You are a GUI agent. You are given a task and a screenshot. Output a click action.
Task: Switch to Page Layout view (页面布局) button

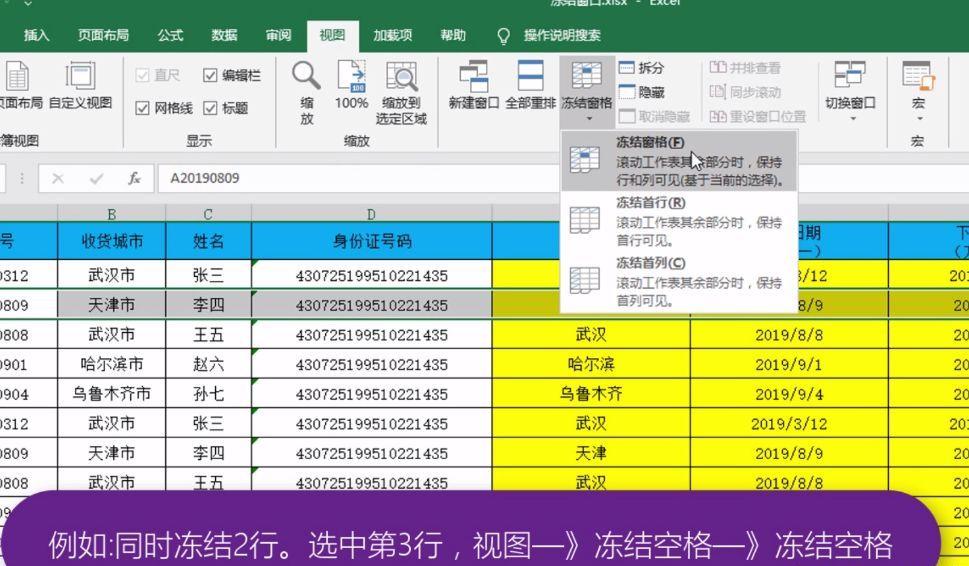pyautogui.click(x=19, y=85)
